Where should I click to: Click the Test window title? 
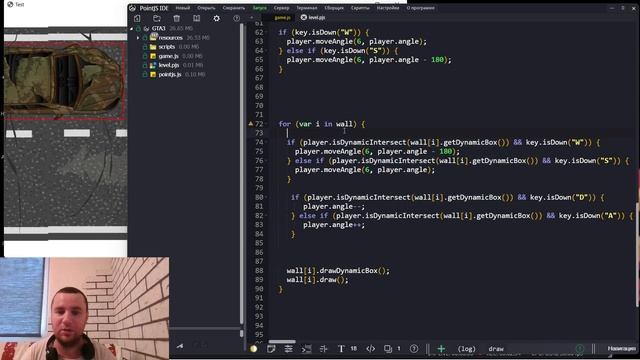click(x=19, y=4)
